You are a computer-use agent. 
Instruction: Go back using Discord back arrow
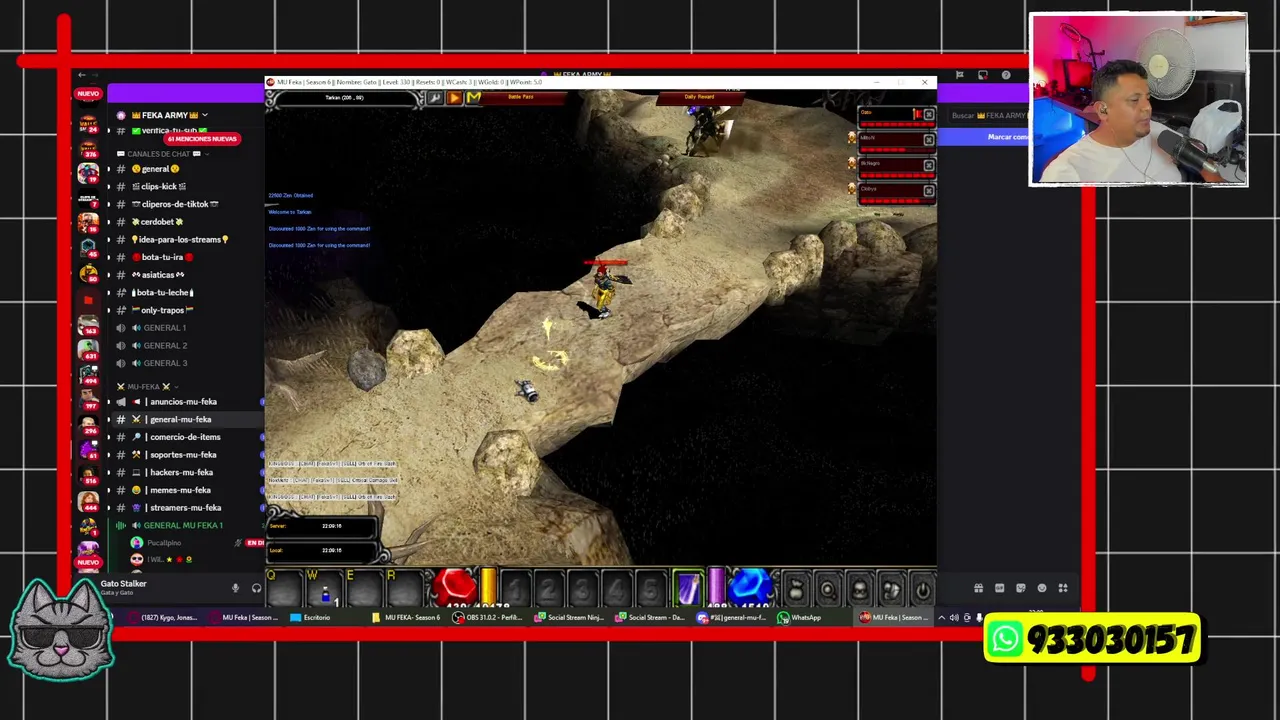coord(82,75)
